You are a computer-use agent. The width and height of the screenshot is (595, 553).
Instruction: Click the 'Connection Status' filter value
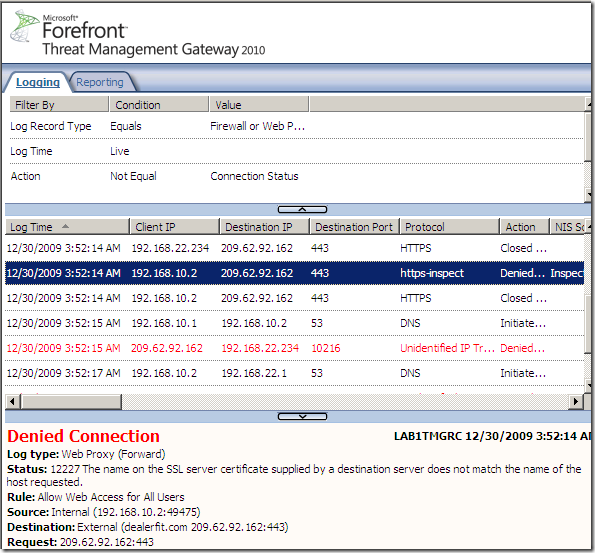pos(254,176)
